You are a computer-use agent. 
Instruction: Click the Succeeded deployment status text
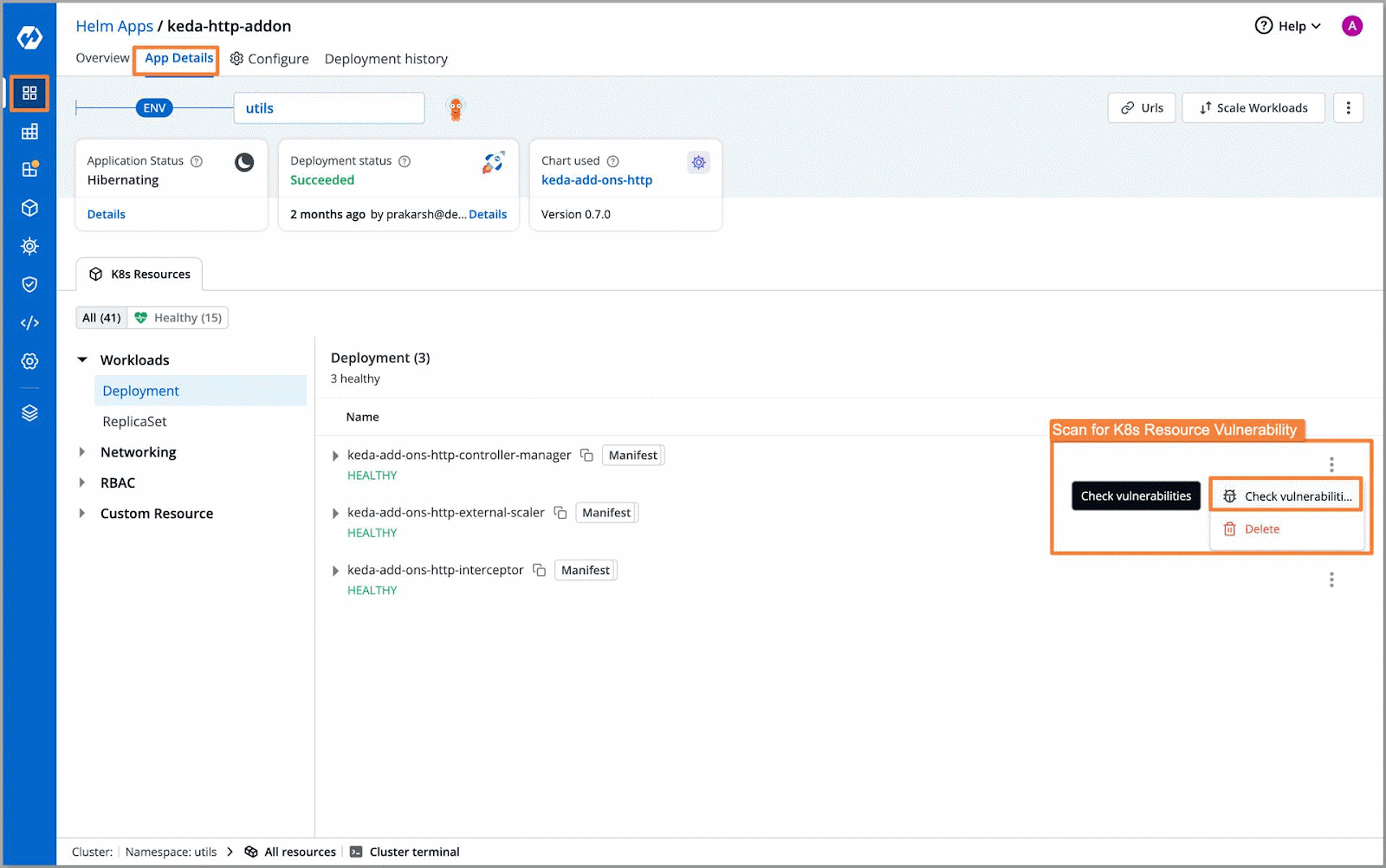(322, 180)
